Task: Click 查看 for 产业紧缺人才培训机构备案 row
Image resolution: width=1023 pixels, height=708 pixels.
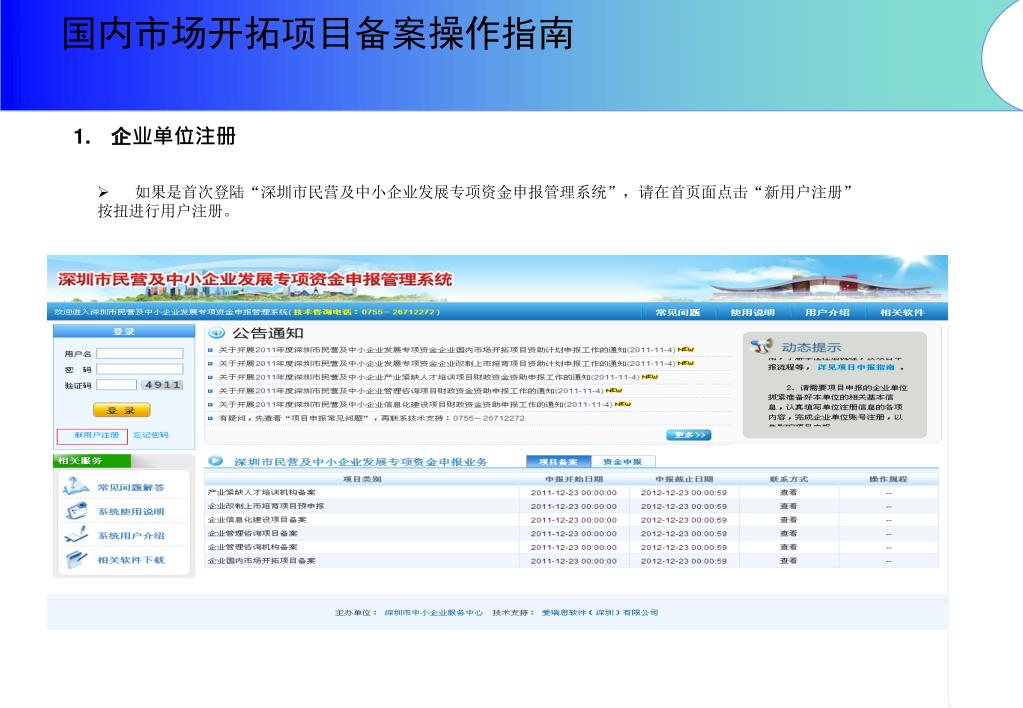Action: (x=788, y=493)
